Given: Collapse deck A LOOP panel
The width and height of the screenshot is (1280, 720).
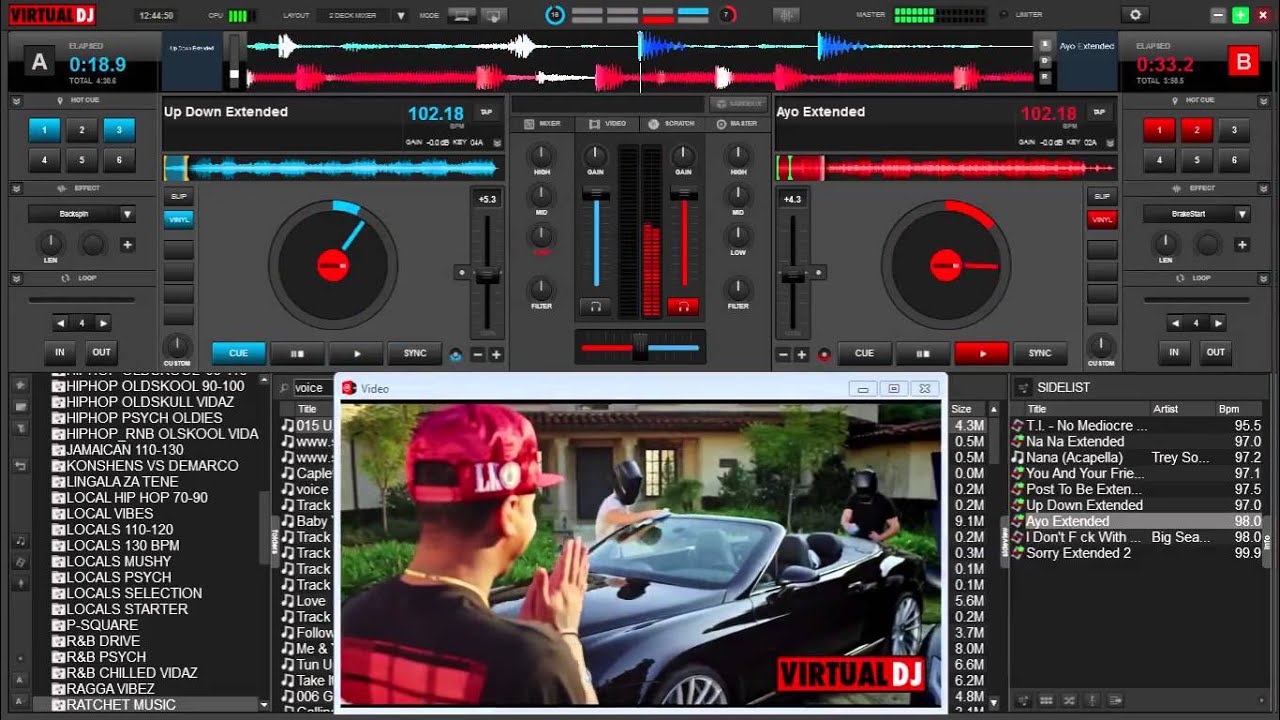Looking at the screenshot, I should [x=17, y=278].
